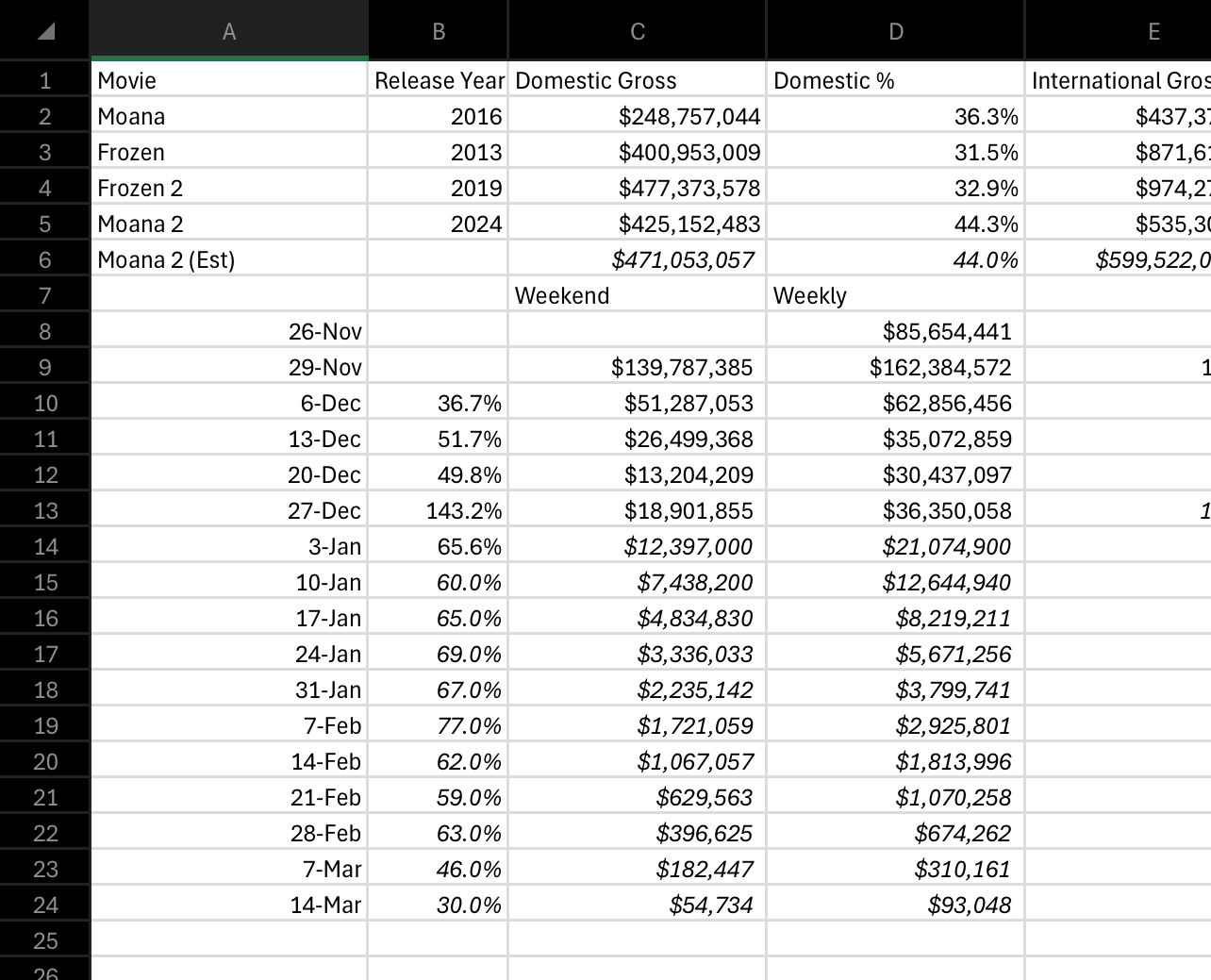The width and height of the screenshot is (1211, 980).
Task: Click release year 2013 cell
Action: (439, 152)
